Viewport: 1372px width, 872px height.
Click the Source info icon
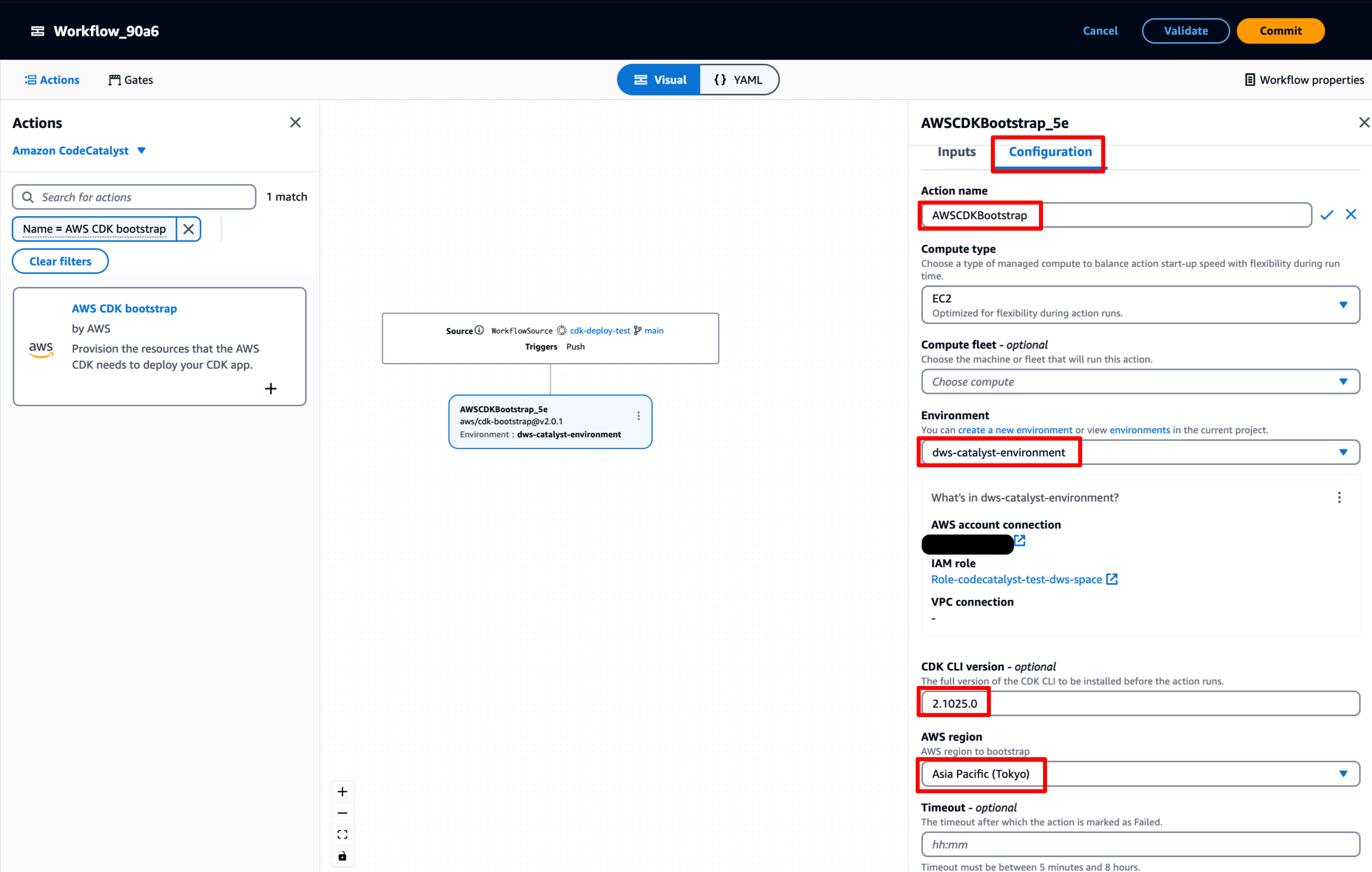479,330
